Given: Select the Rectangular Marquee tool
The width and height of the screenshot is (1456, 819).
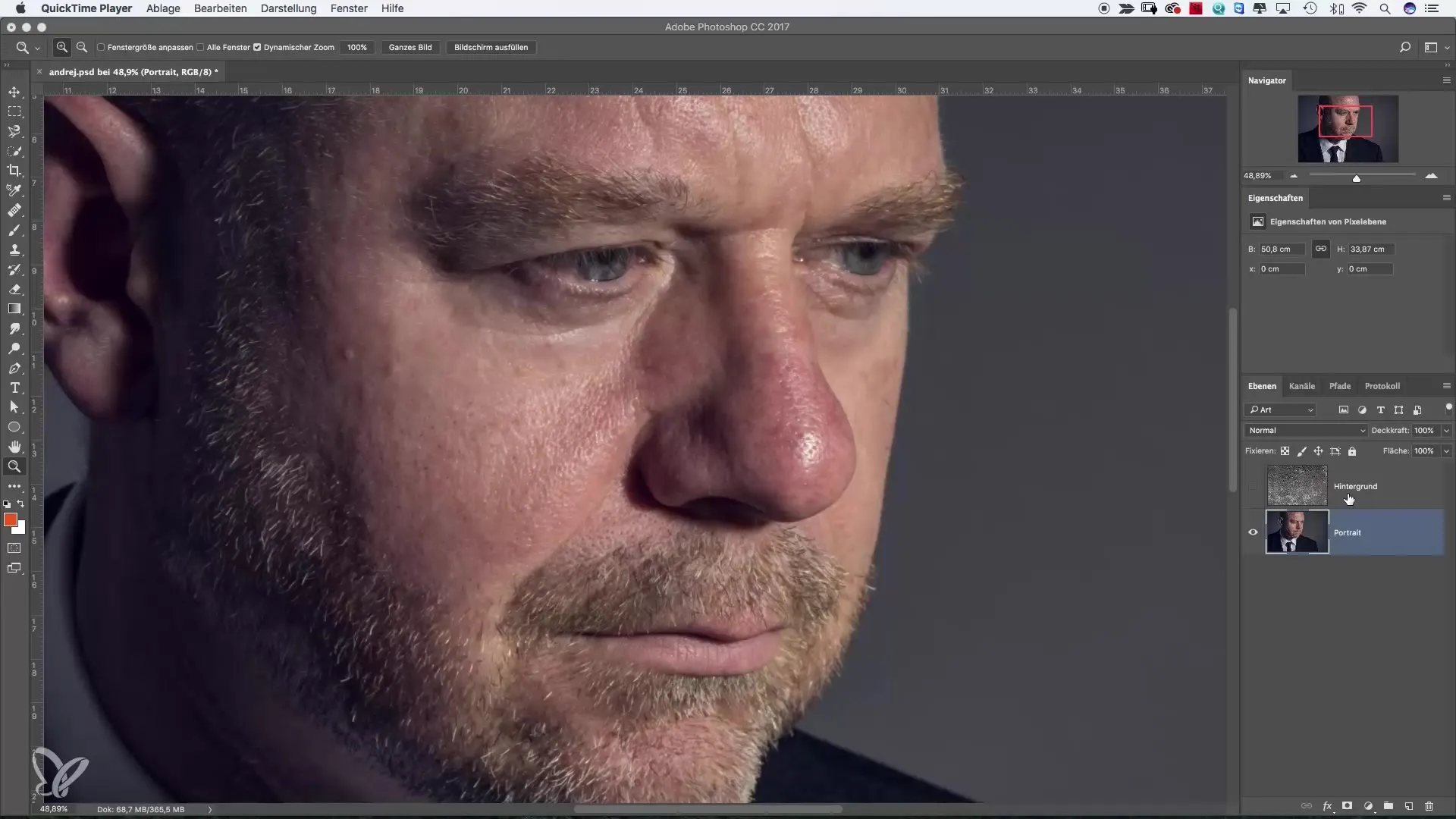Looking at the screenshot, I should pyautogui.click(x=14, y=111).
